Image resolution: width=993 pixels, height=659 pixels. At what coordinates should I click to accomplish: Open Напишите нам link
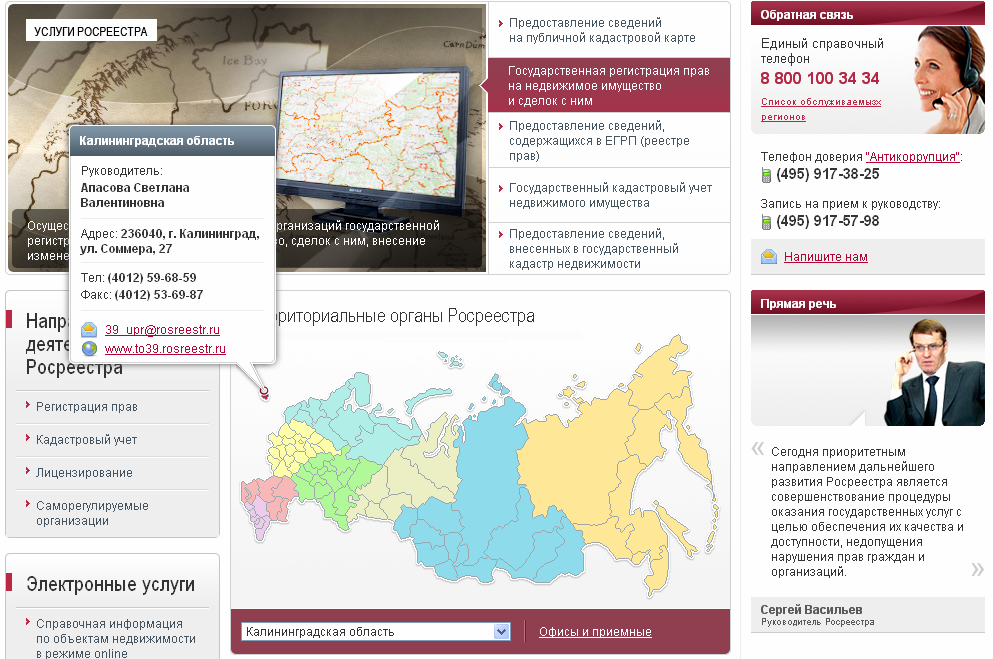tap(826, 256)
